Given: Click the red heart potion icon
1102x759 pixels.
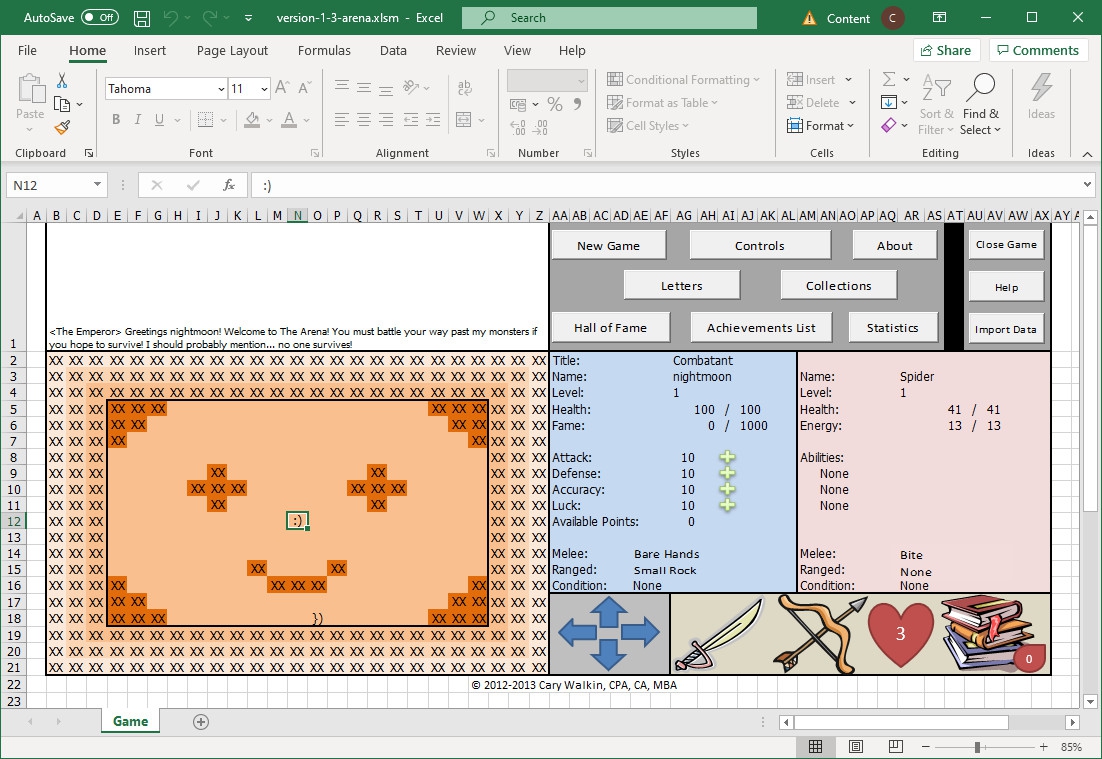Looking at the screenshot, I should coord(899,634).
